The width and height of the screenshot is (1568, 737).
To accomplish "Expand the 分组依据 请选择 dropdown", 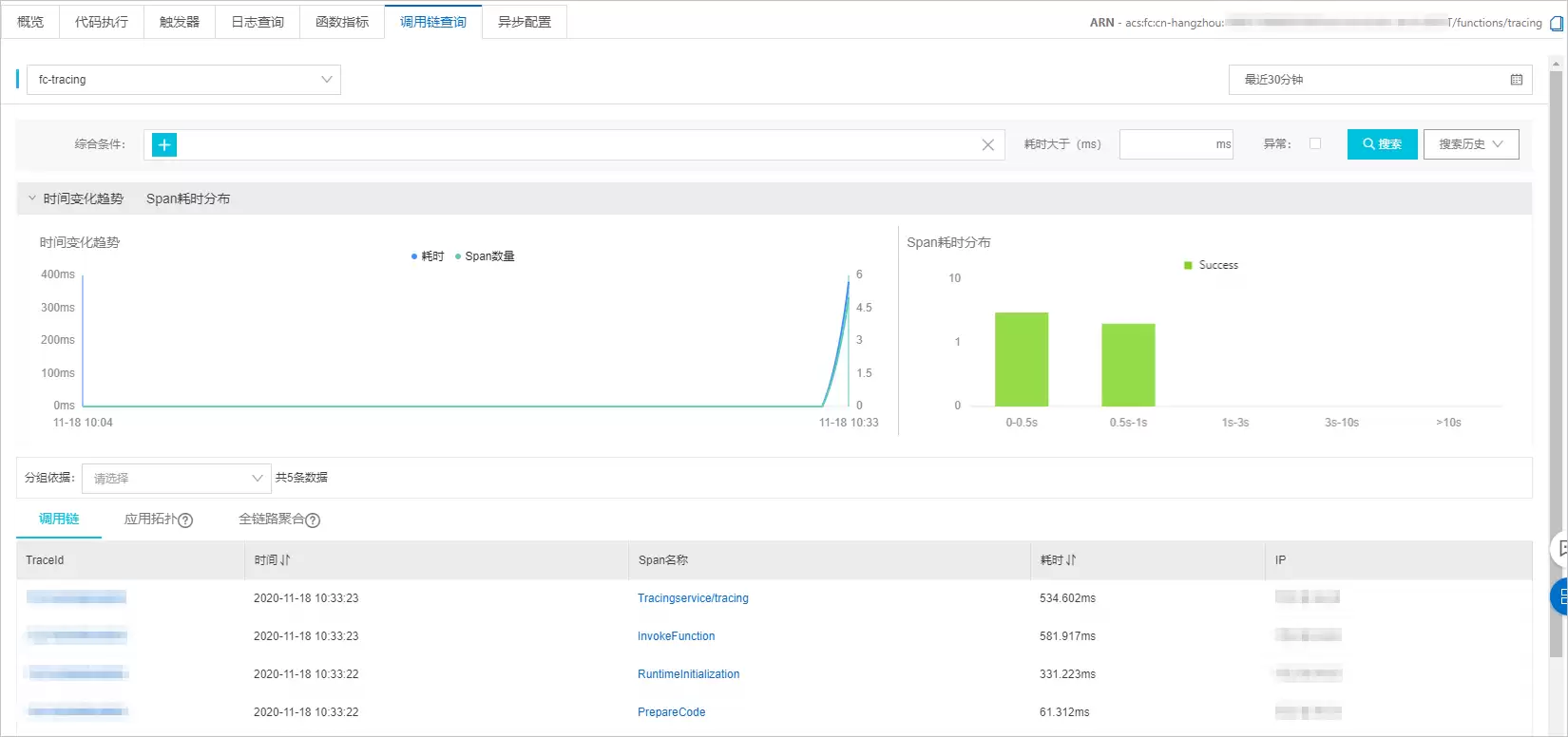I will 177,479.
